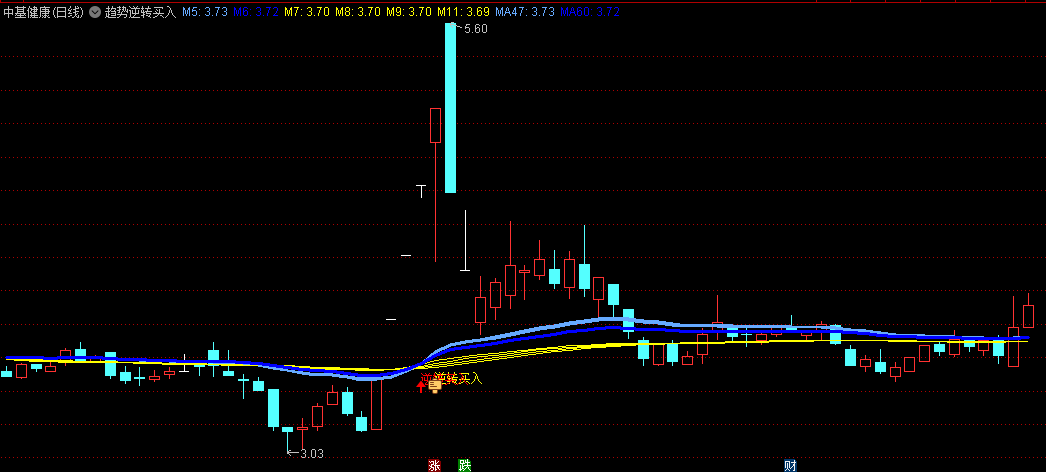Click the tall cyan candlestick at the 5.60 peak
1046x472 pixels.
[450, 108]
